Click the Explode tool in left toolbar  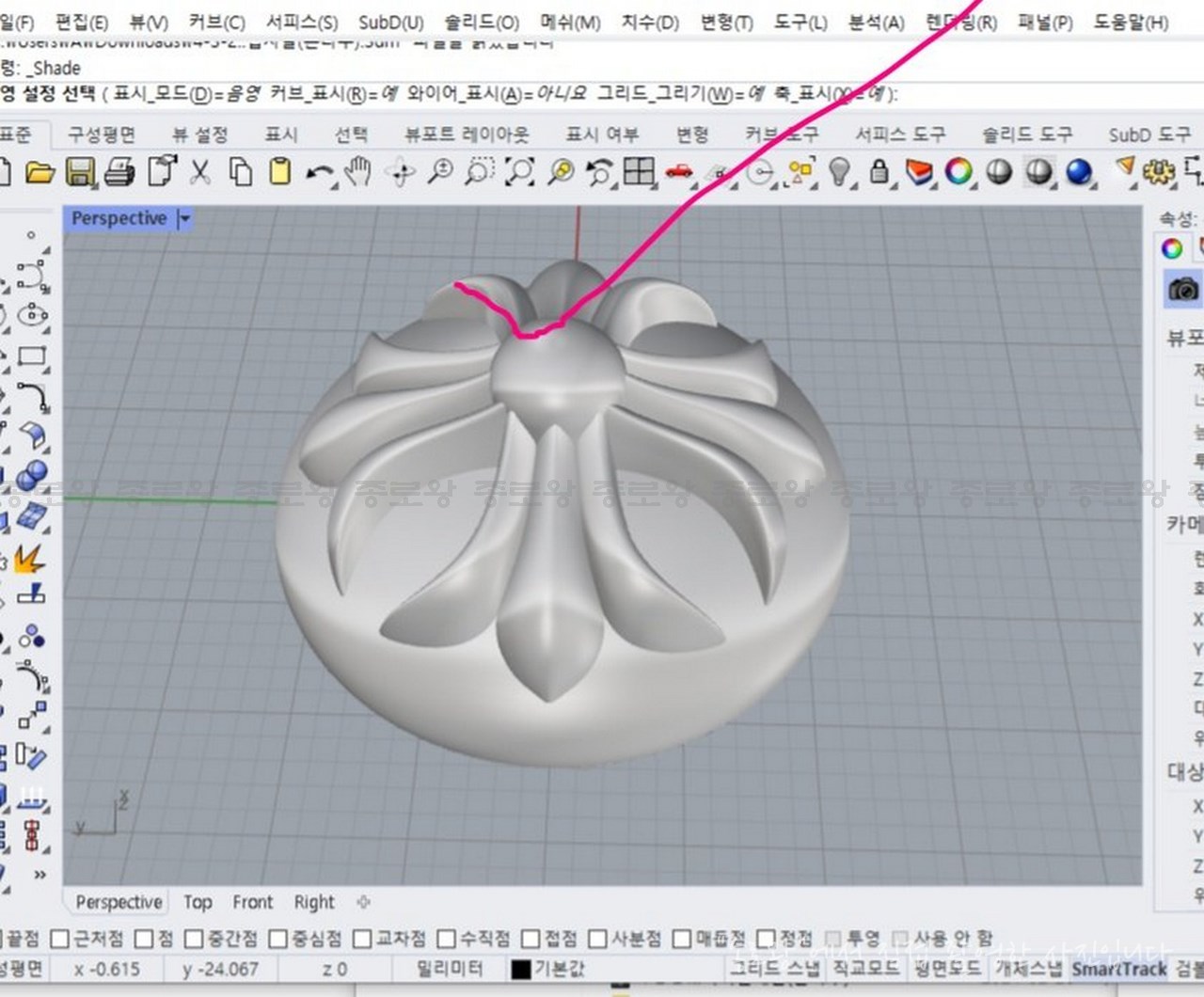coord(30,559)
